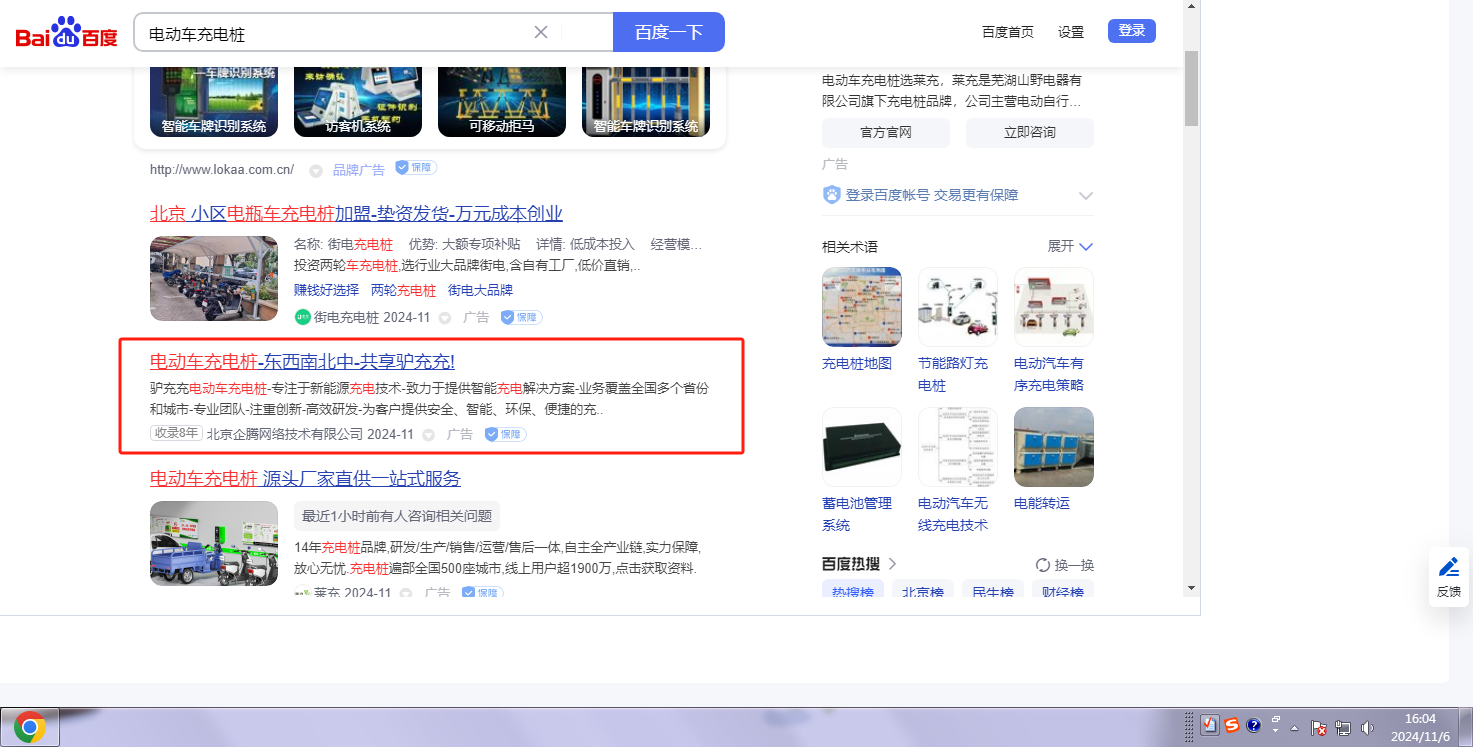This screenshot has width=1473, height=747.
Task: Click the 街电大品牌 sublink
Action: point(480,290)
